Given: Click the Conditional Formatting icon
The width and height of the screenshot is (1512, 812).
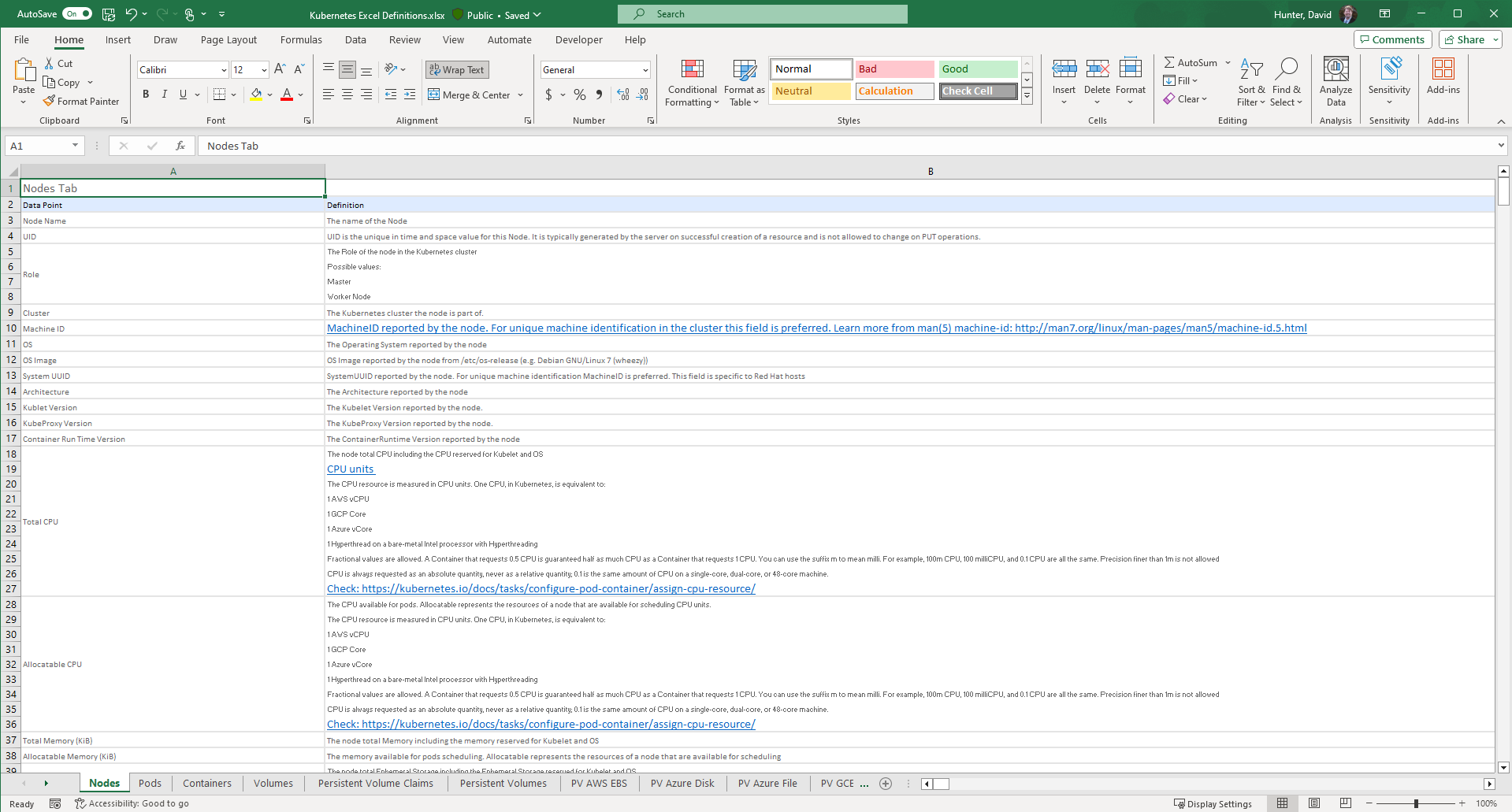Looking at the screenshot, I should pos(692,71).
